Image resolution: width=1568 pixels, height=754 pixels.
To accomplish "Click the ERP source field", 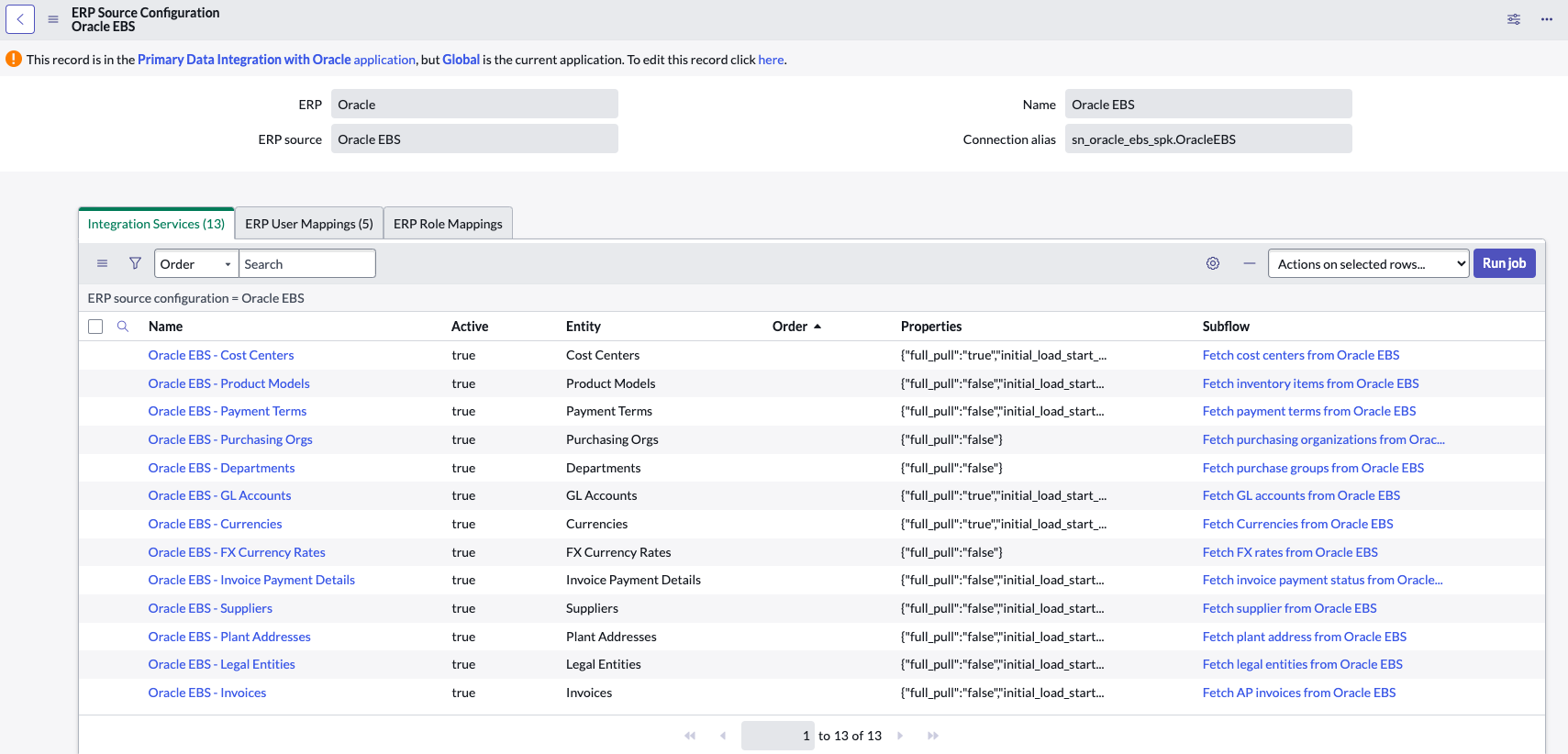I will click(474, 139).
